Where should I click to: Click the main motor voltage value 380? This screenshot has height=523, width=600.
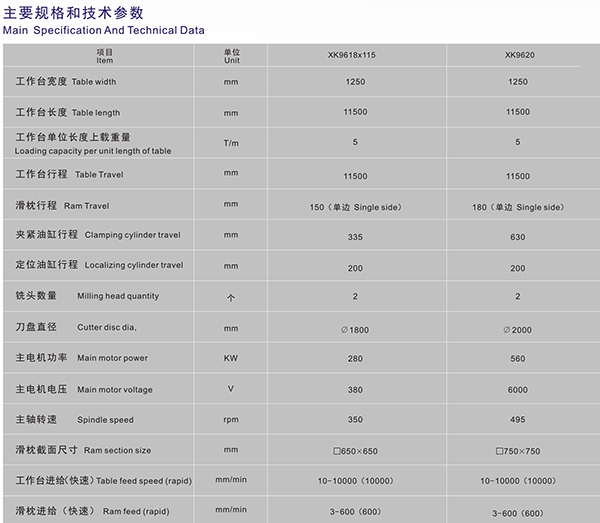pyautogui.click(x=355, y=390)
